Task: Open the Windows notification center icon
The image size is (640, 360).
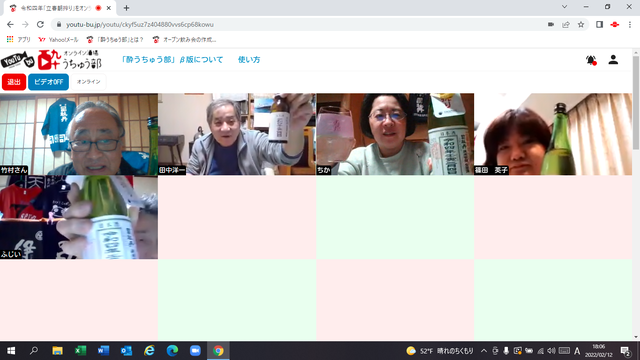Action: coord(625,351)
